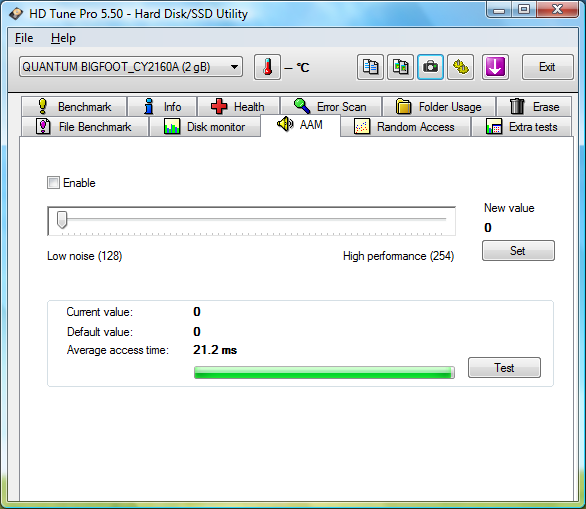Click the thermometer temperature icon
The width and height of the screenshot is (586, 509).
[x=267, y=67]
